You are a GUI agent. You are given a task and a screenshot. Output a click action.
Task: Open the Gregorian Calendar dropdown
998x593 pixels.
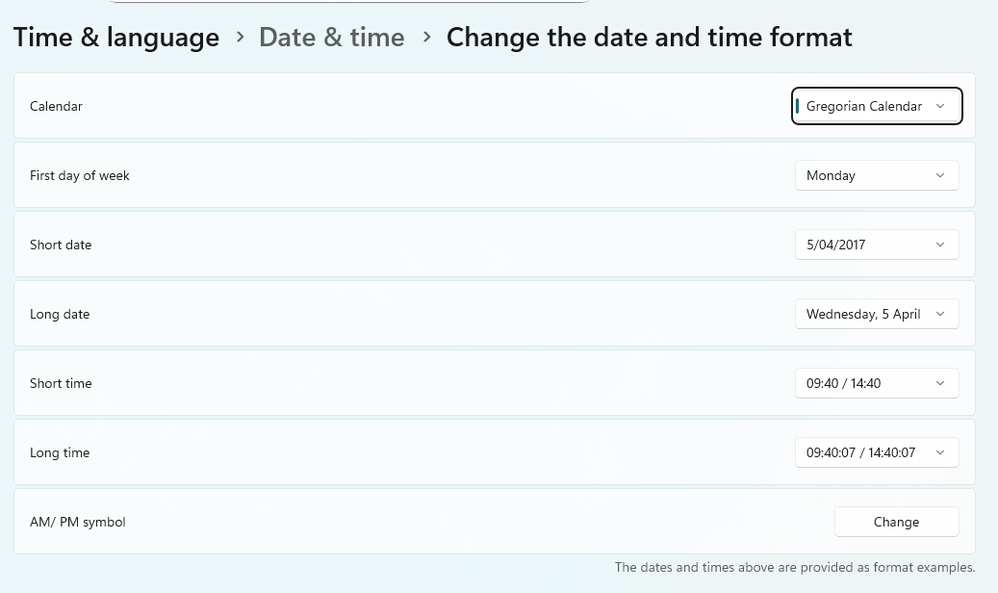click(x=876, y=106)
